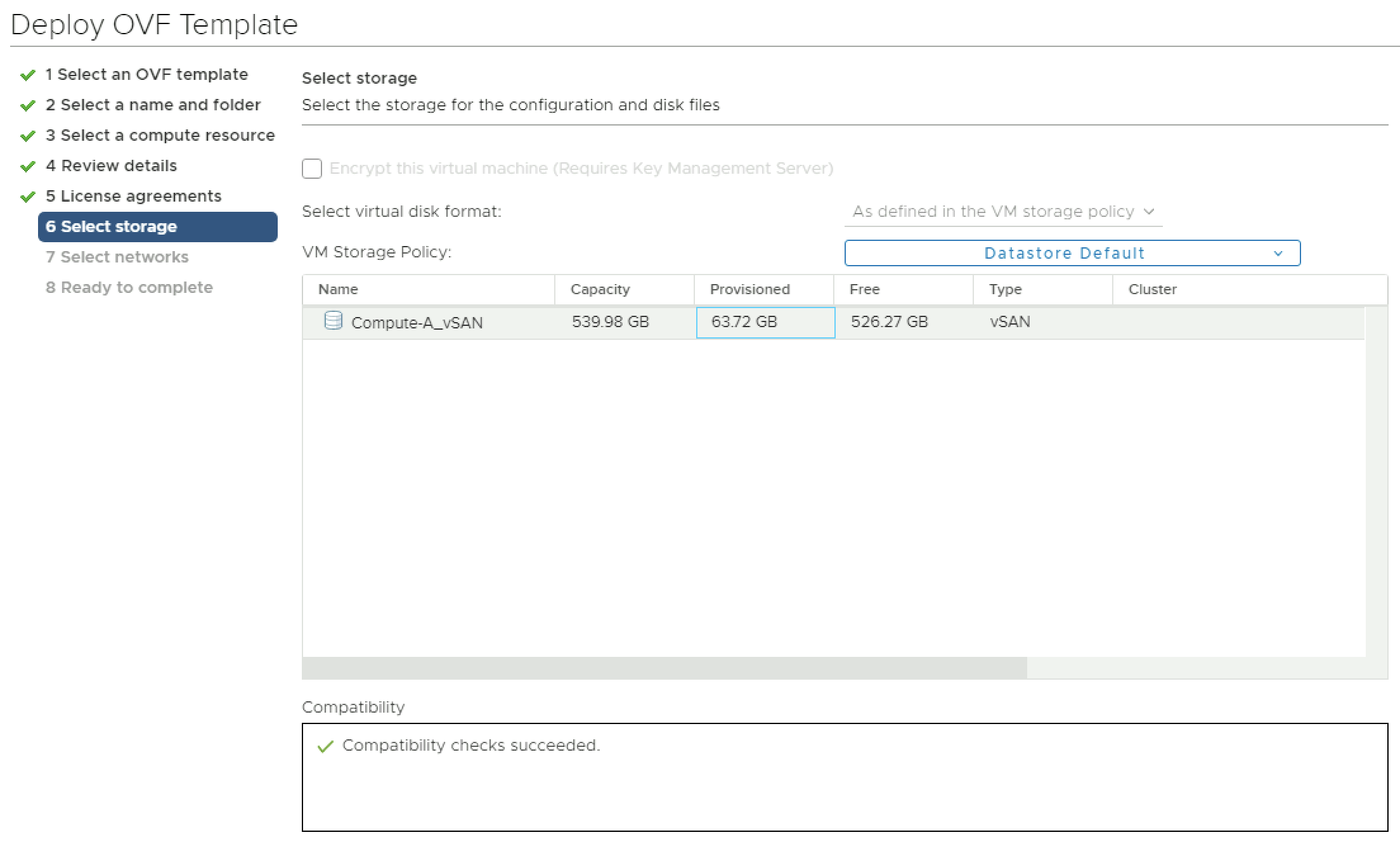This screenshot has height=842, width=1400.
Task: Open the VM Storage Policy Datastore Default dropdown
Action: 1072,253
